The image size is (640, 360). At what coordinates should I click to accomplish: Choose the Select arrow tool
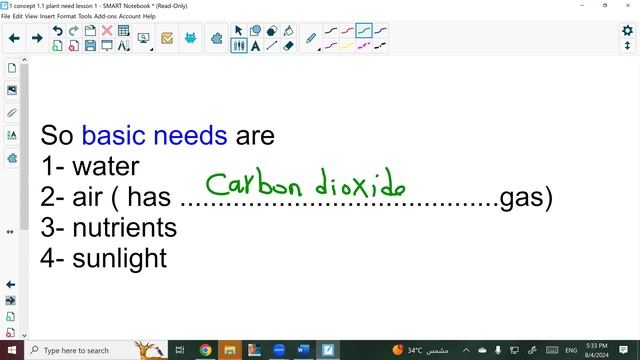pyautogui.click(x=239, y=31)
